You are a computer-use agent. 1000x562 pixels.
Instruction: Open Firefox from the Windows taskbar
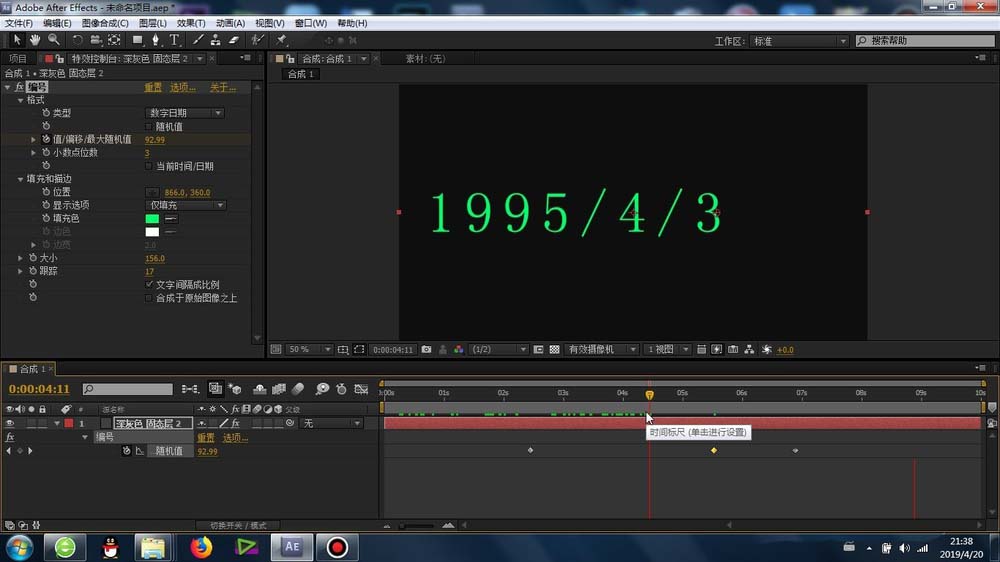[x=202, y=547]
